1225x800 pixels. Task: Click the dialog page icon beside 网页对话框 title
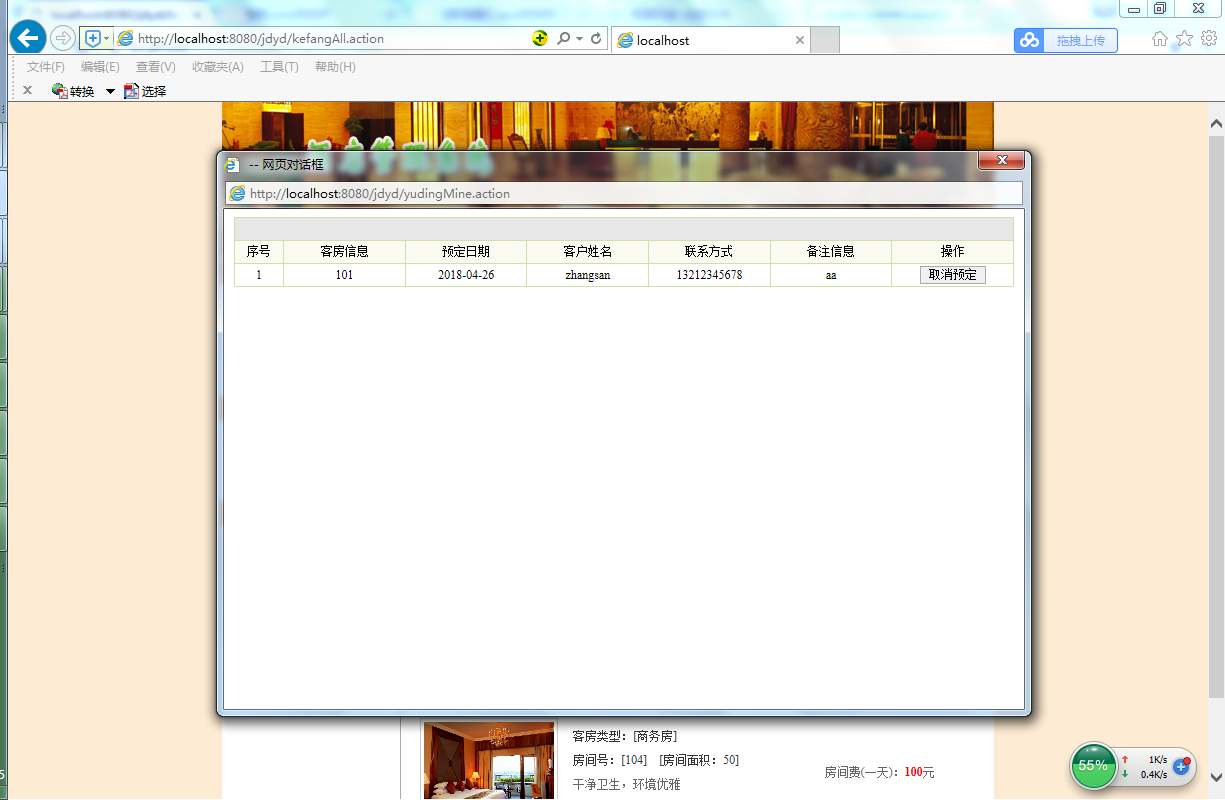coord(233,164)
